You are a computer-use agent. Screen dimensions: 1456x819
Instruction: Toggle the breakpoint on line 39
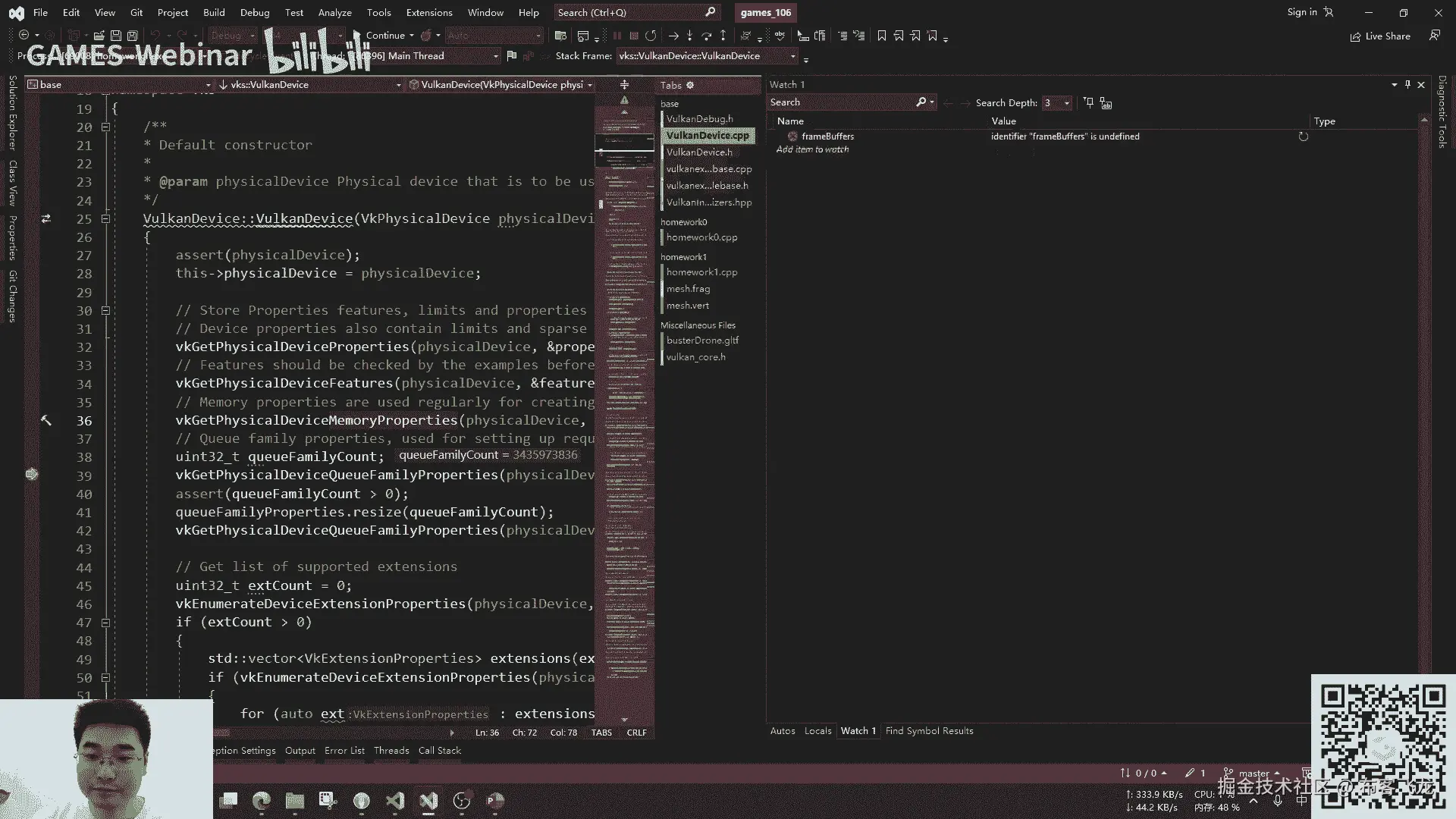coord(32,475)
